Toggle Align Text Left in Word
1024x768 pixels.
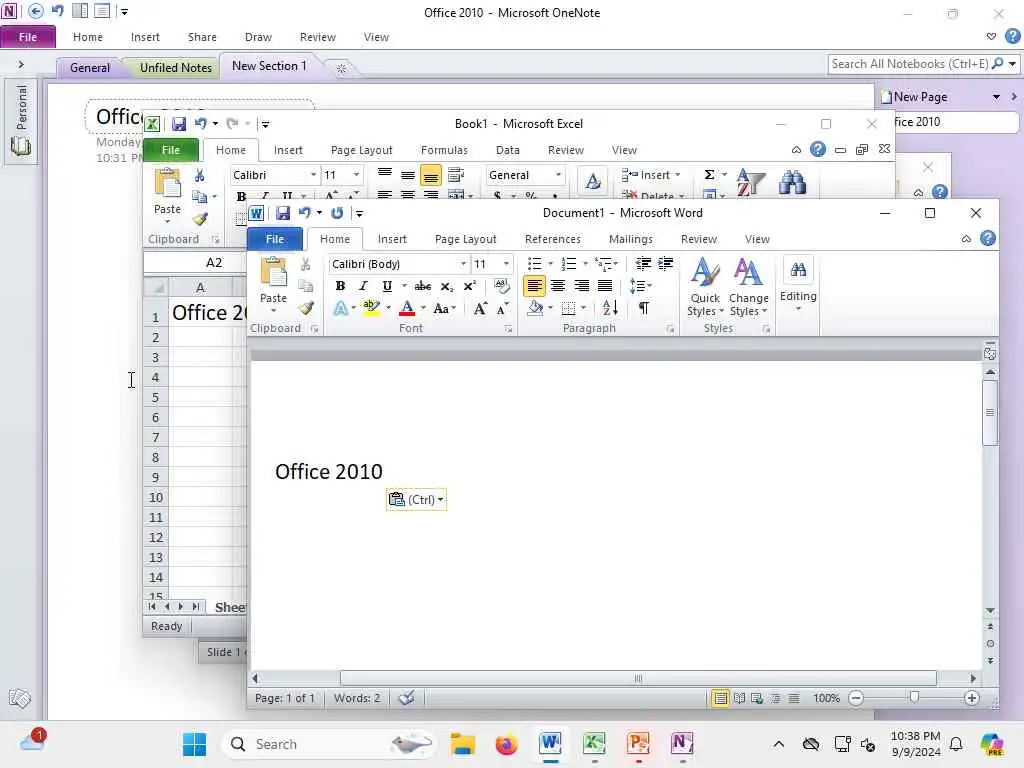pyautogui.click(x=534, y=286)
